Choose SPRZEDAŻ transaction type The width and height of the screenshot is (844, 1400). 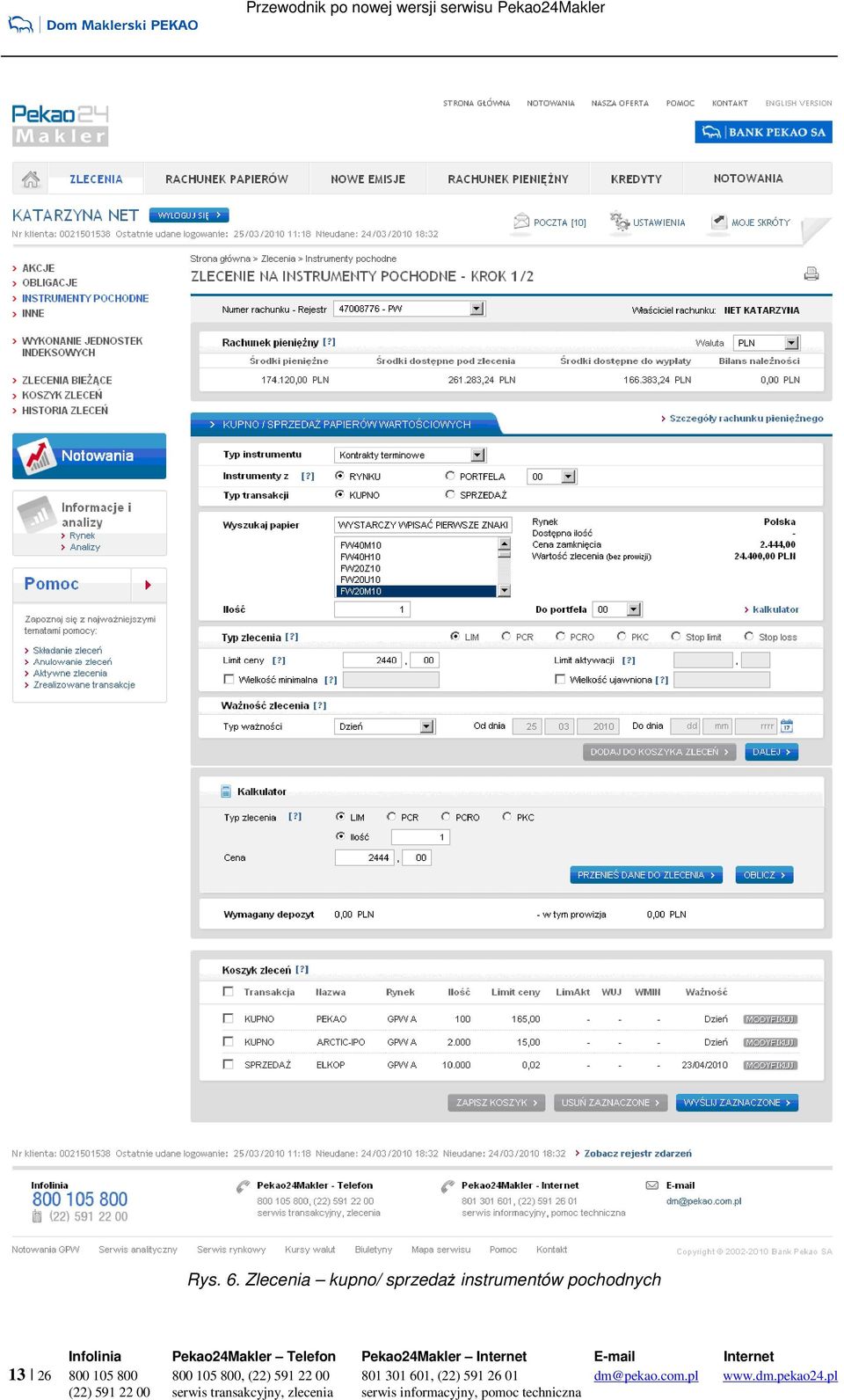tap(450, 494)
